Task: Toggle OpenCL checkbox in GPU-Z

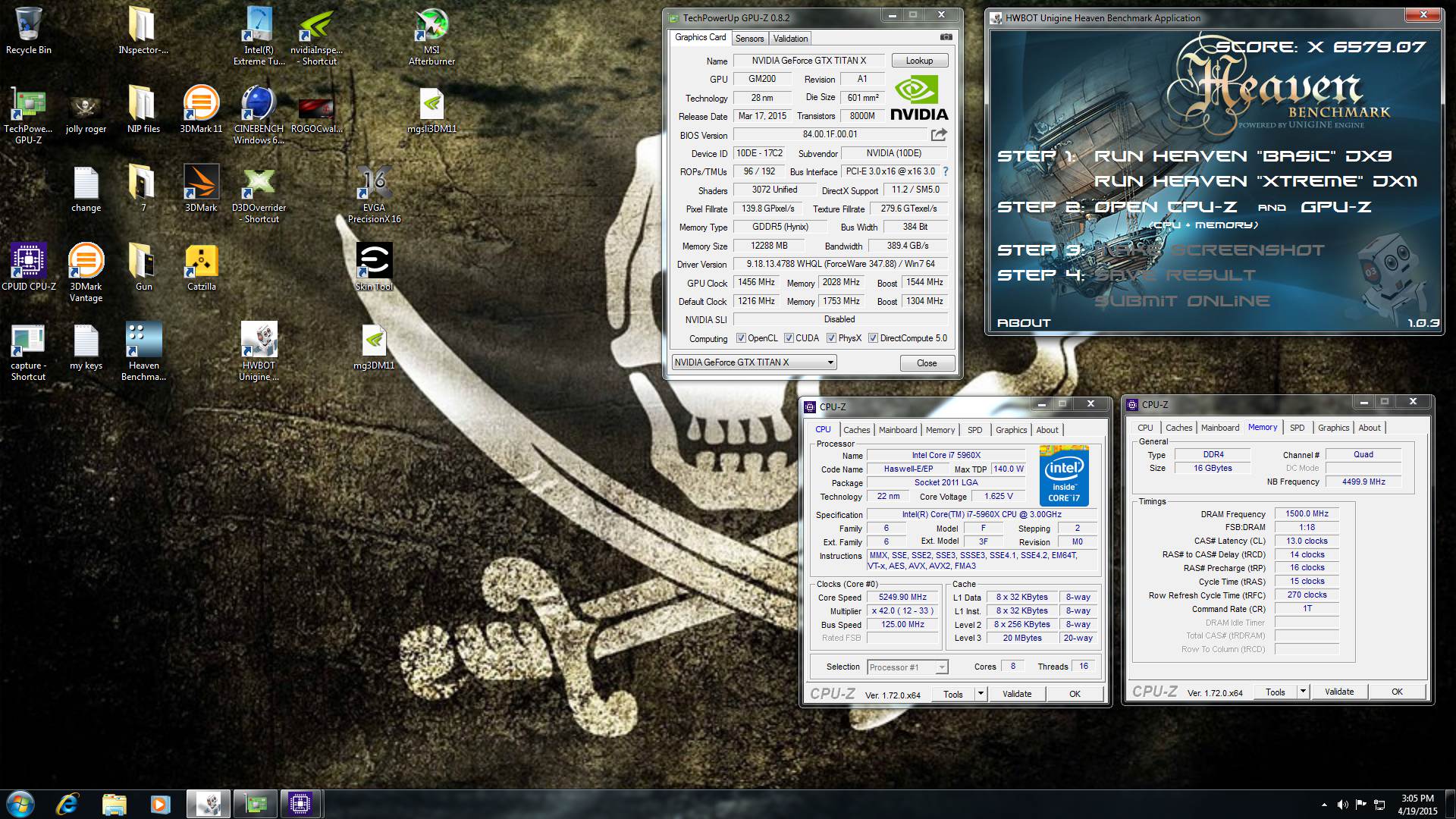Action: (741, 338)
